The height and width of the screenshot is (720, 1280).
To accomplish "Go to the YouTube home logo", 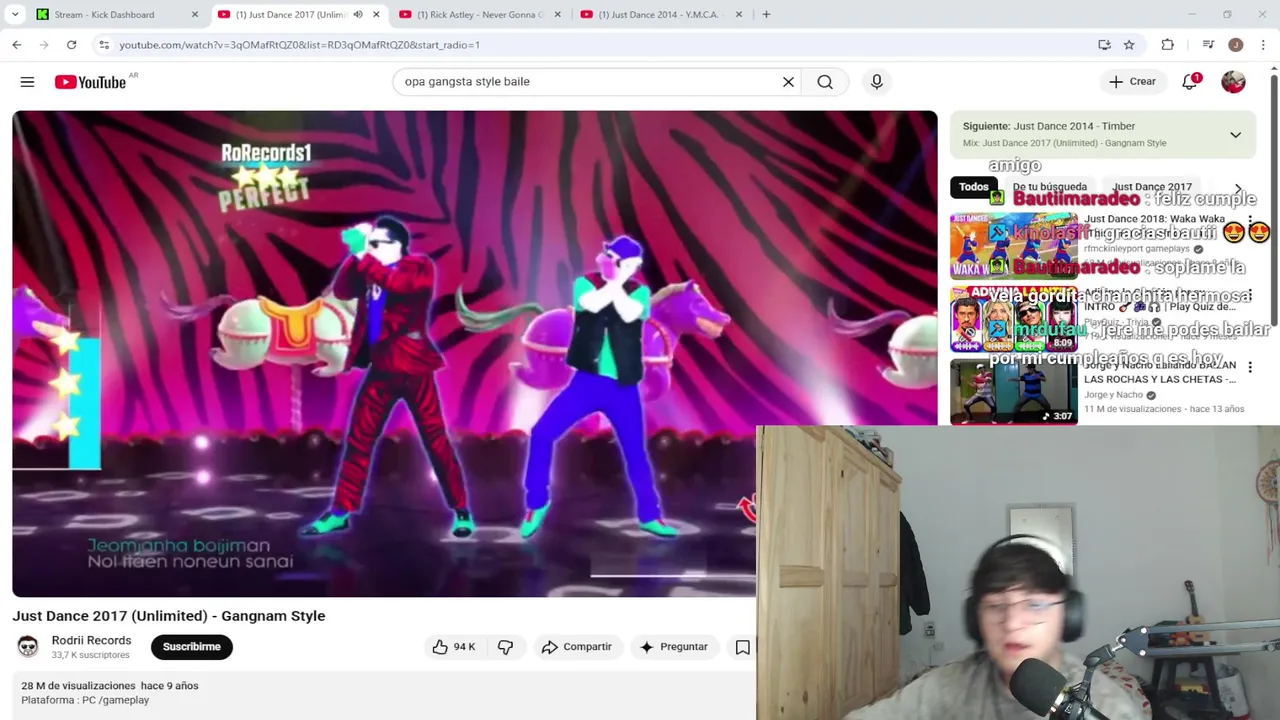I will [x=90, y=82].
